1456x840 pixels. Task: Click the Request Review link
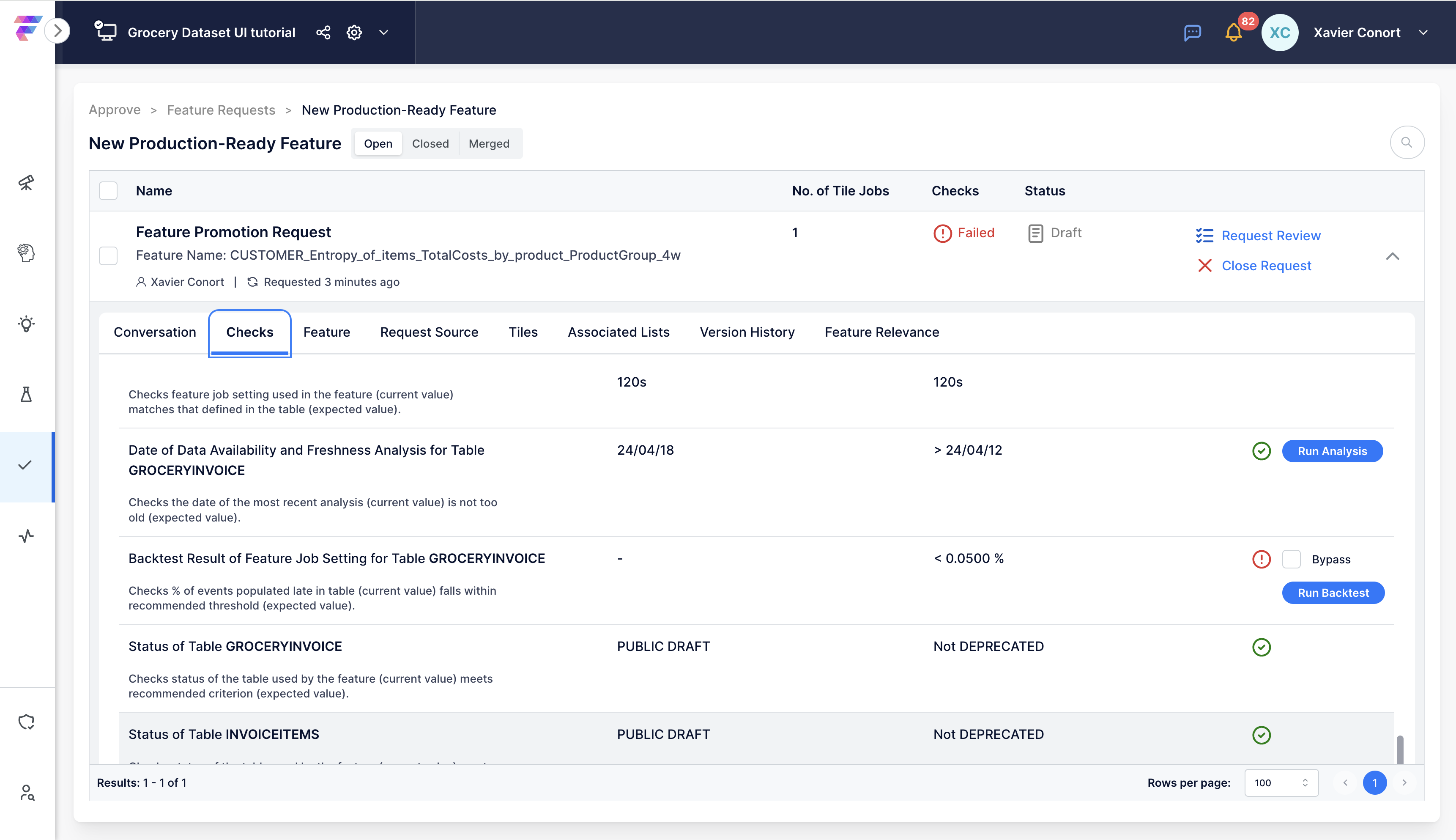1271,236
